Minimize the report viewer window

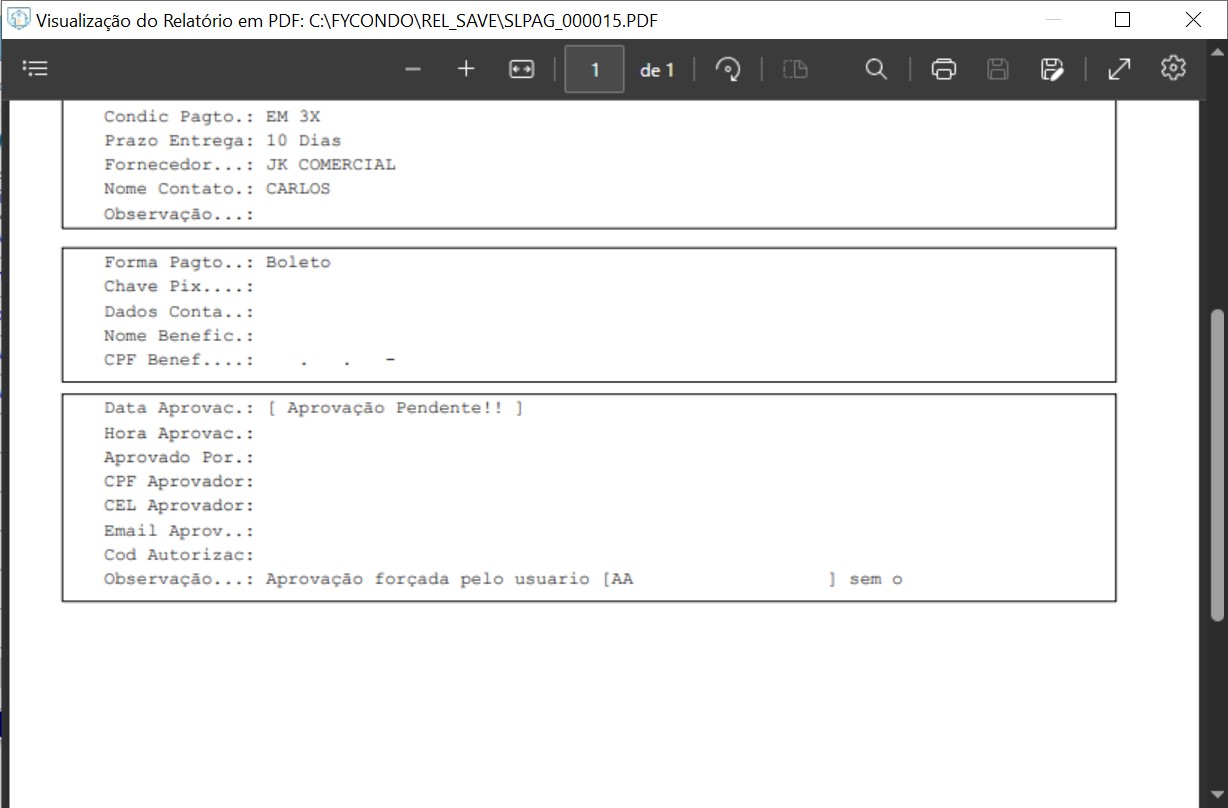click(1052, 20)
